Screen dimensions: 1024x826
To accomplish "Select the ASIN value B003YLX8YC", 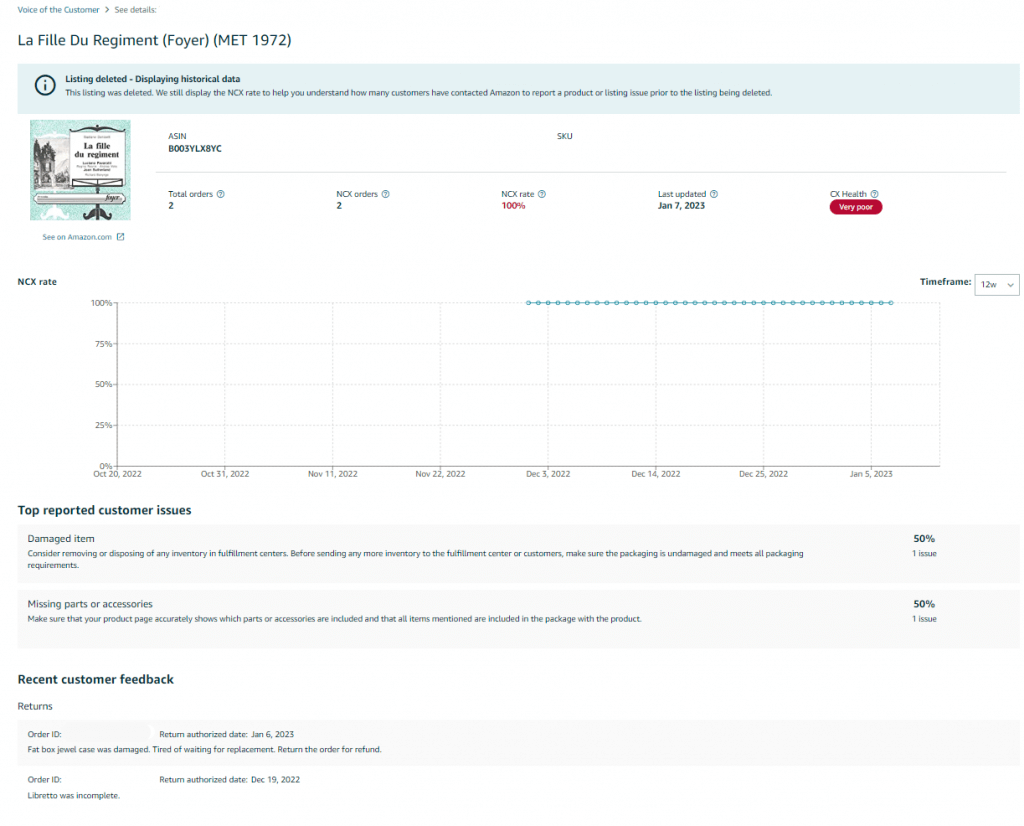I will [x=195, y=149].
